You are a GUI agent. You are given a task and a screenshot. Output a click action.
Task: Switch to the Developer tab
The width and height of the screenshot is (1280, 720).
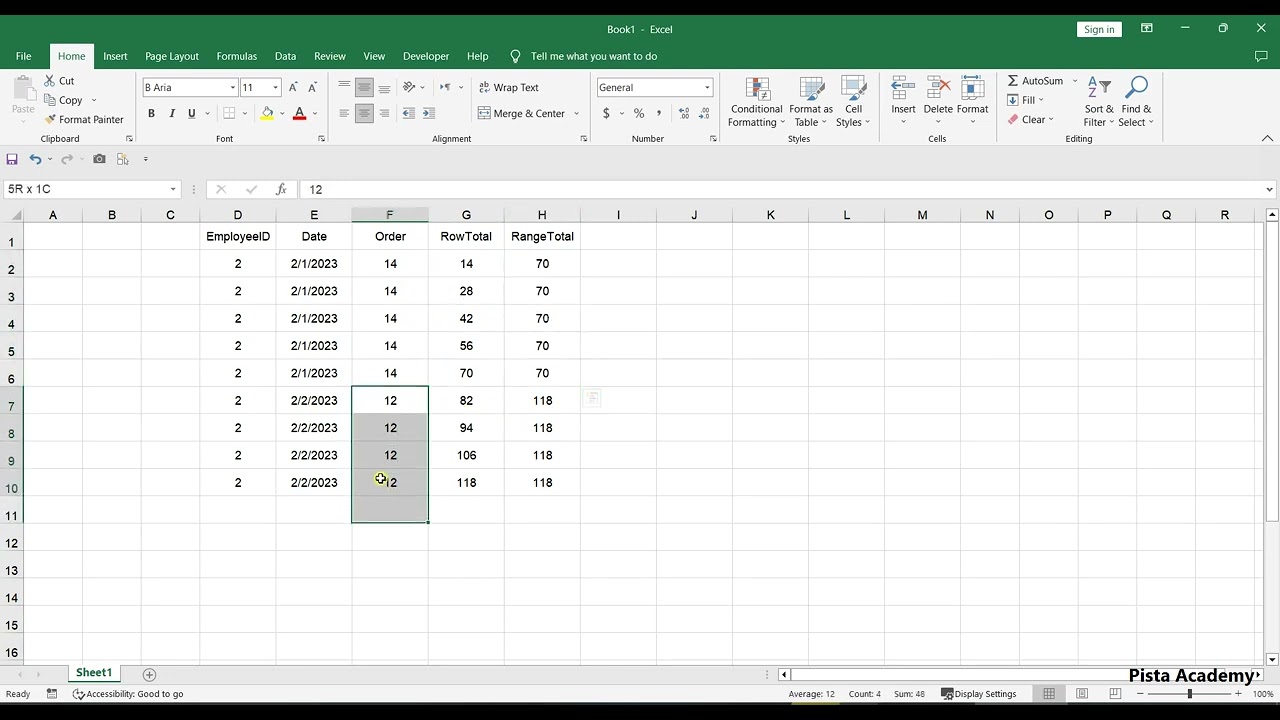[426, 56]
